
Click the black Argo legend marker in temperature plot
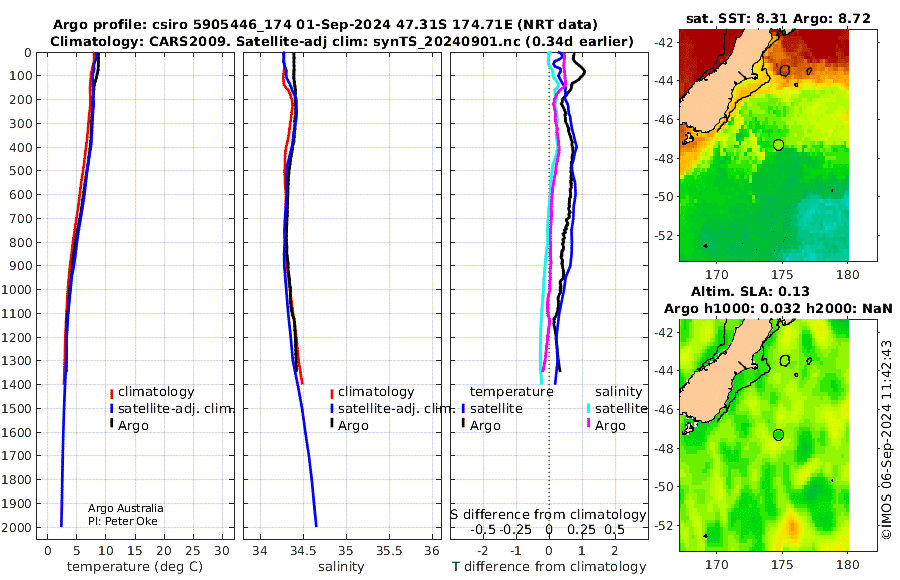[x=111, y=424]
